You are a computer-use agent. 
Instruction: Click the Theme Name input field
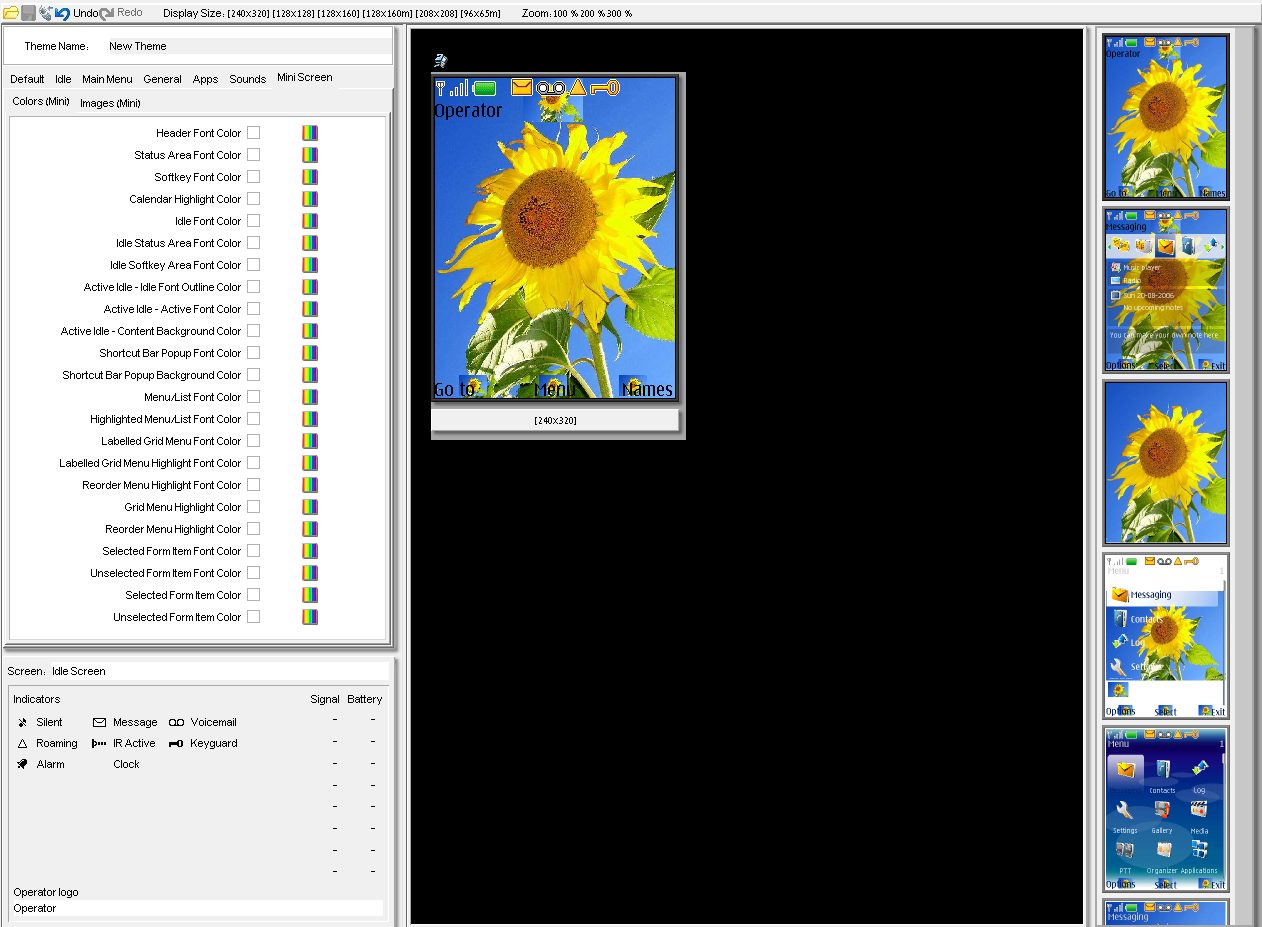click(248, 46)
